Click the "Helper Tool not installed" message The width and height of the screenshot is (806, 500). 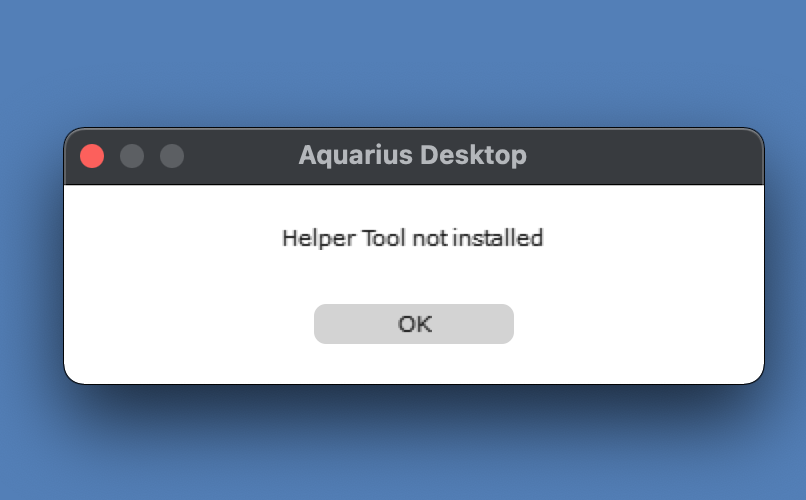[x=413, y=238]
